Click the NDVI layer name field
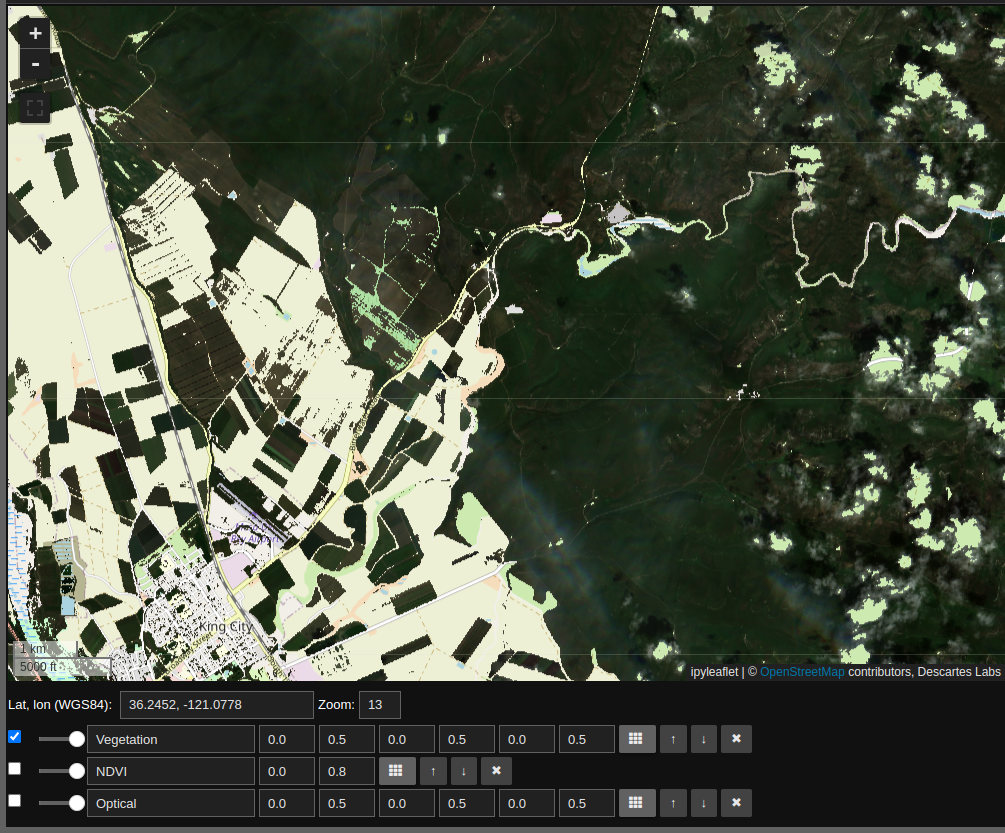This screenshot has width=1005, height=833. (170, 771)
